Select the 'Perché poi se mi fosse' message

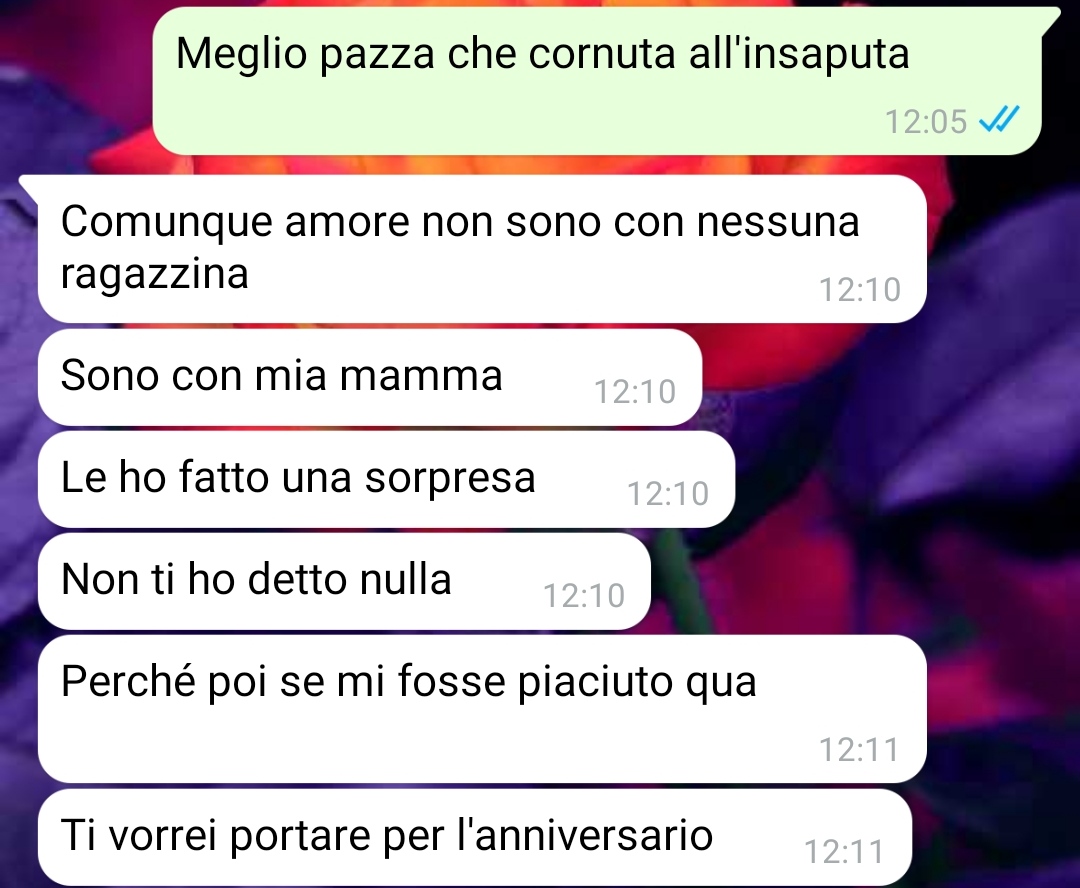pyautogui.click(x=482, y=709)
